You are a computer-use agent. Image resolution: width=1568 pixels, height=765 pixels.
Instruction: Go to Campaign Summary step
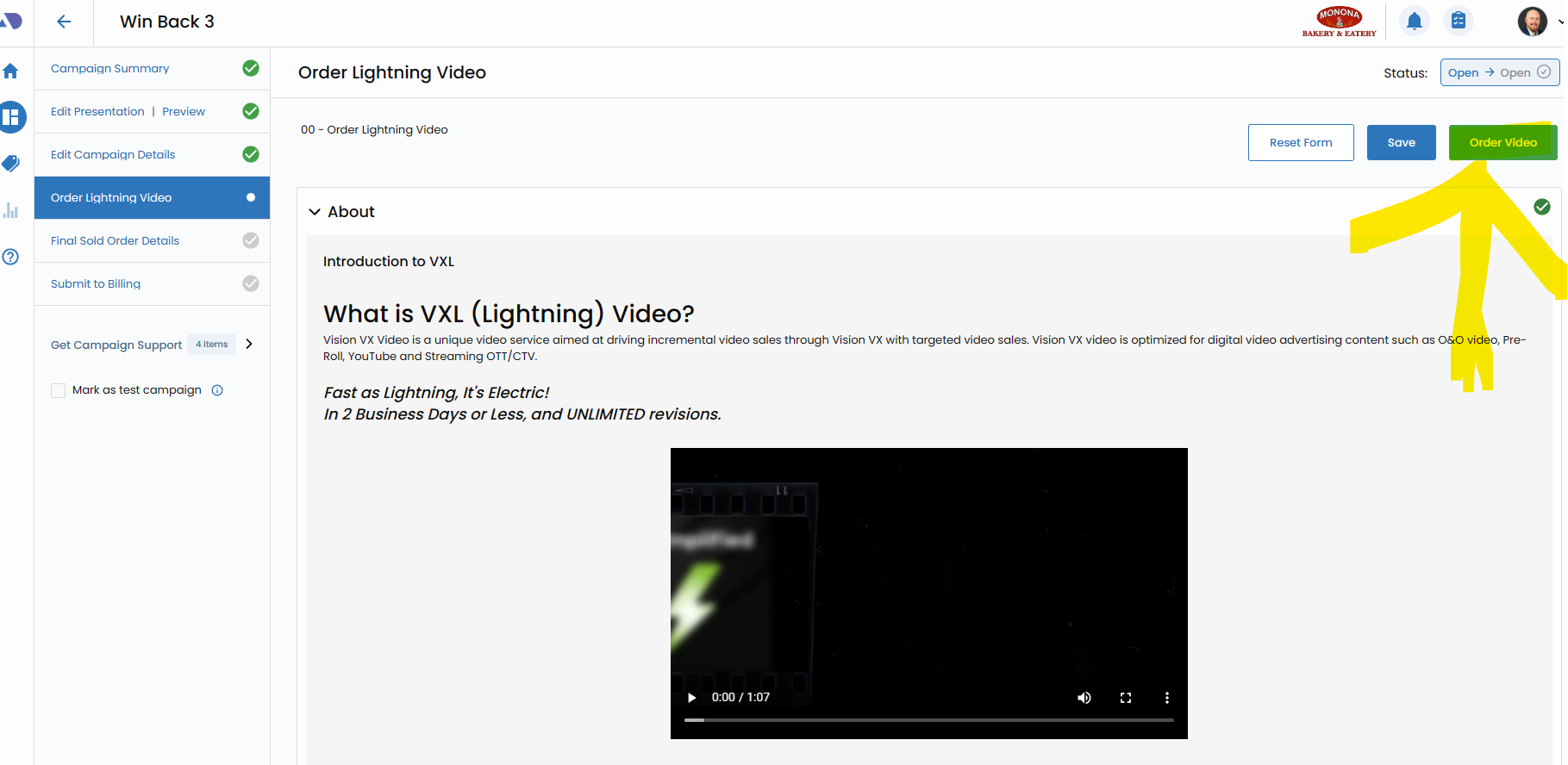point(110,68)
